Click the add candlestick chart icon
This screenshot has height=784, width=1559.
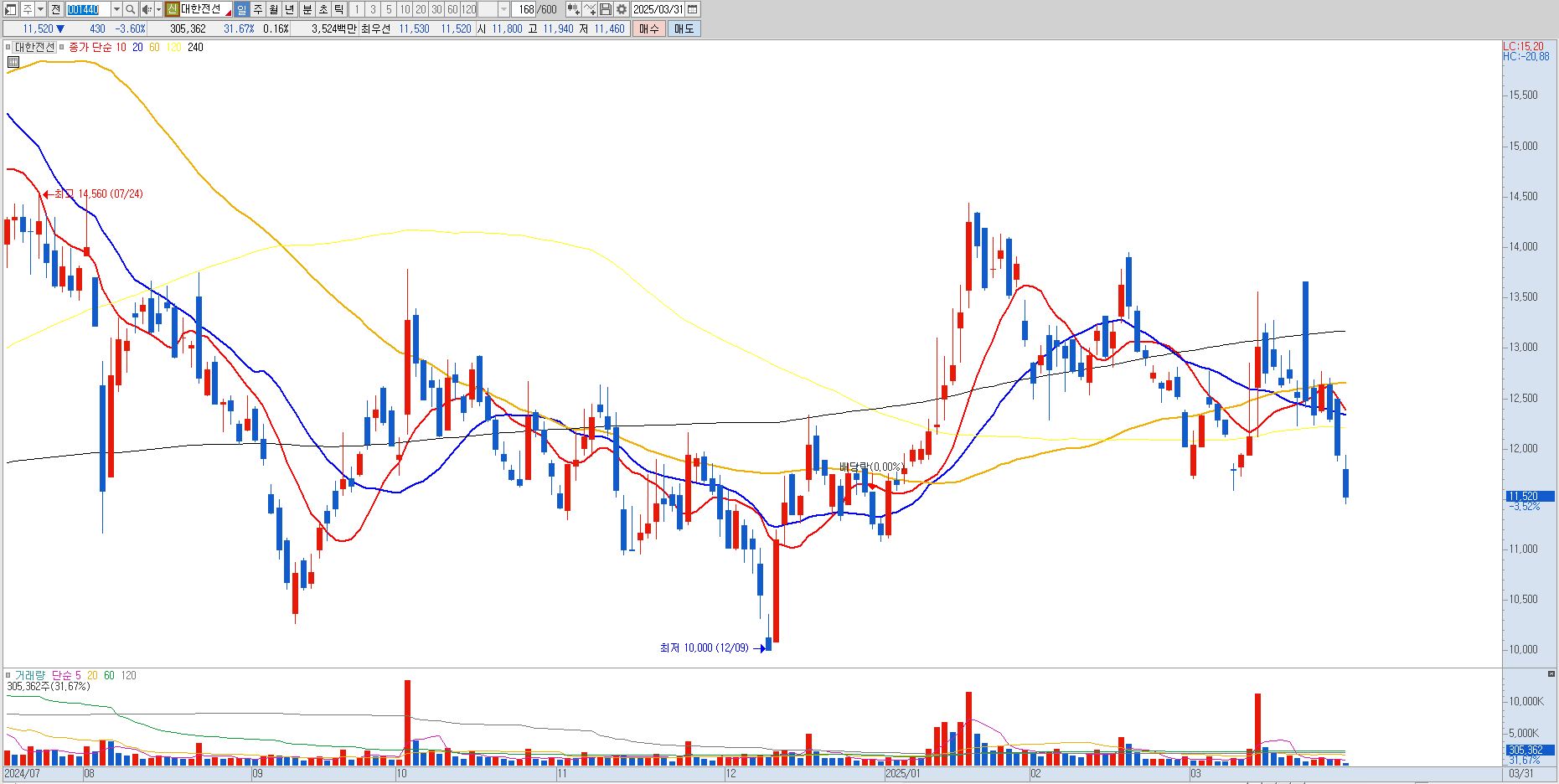coord(573,9)
